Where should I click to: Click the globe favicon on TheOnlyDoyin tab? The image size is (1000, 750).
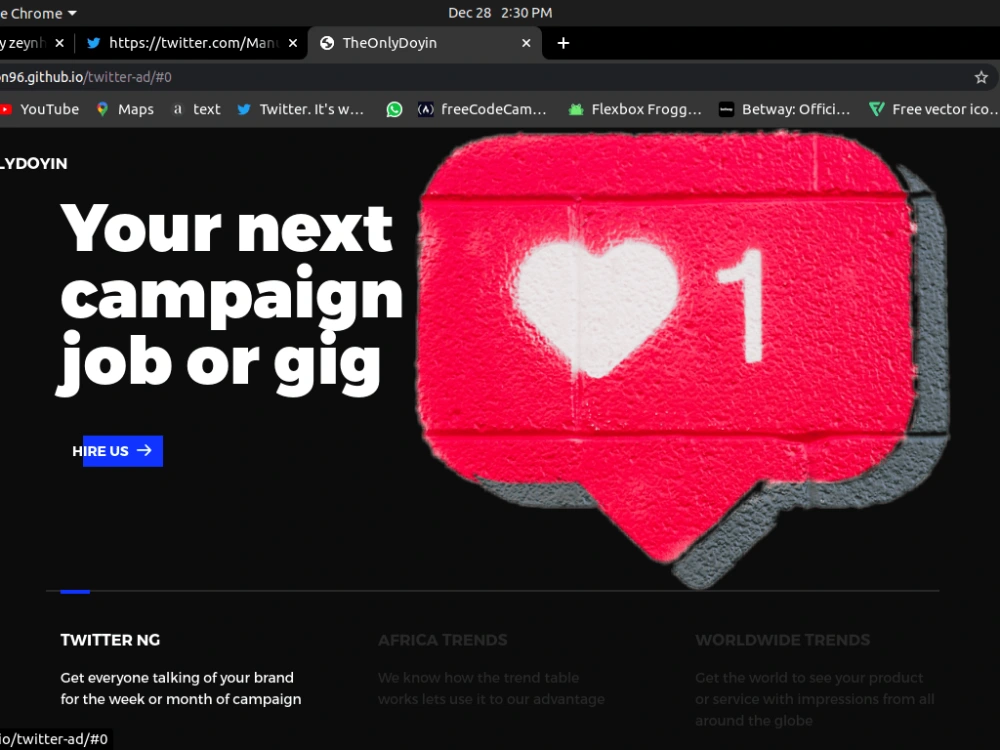[327, 43]
